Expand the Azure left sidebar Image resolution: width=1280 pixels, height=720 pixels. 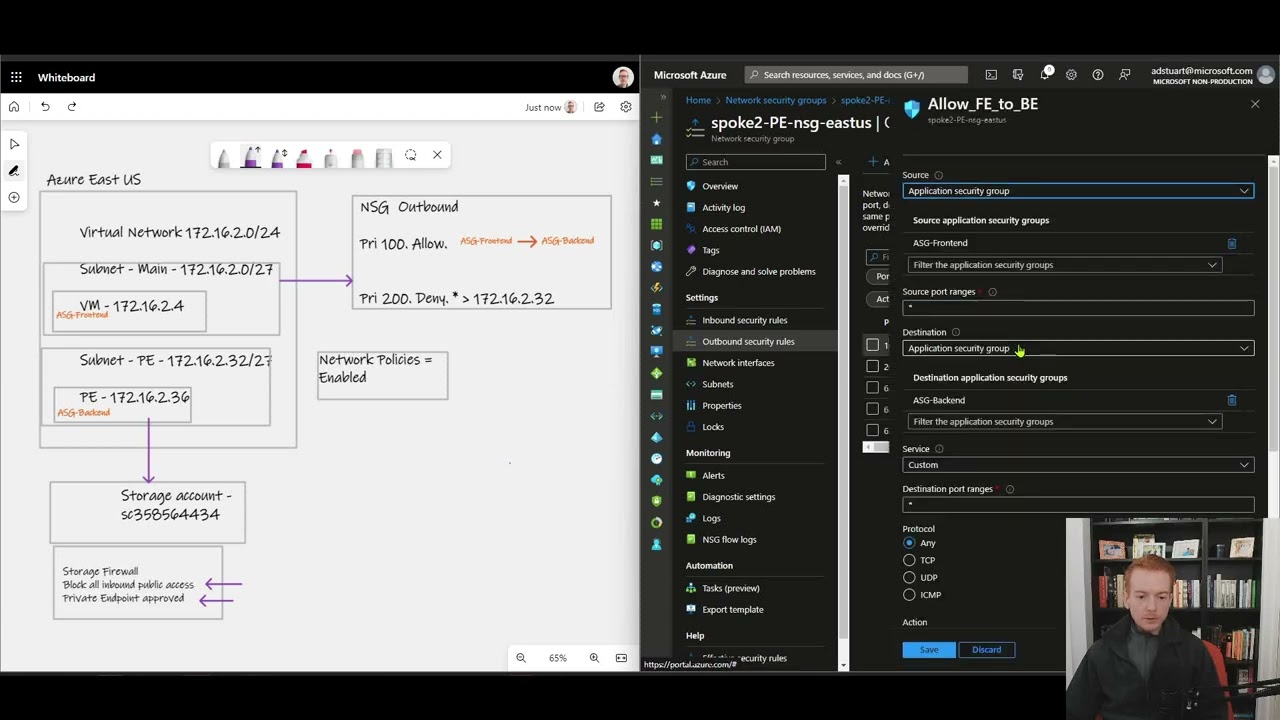[662, 97]
